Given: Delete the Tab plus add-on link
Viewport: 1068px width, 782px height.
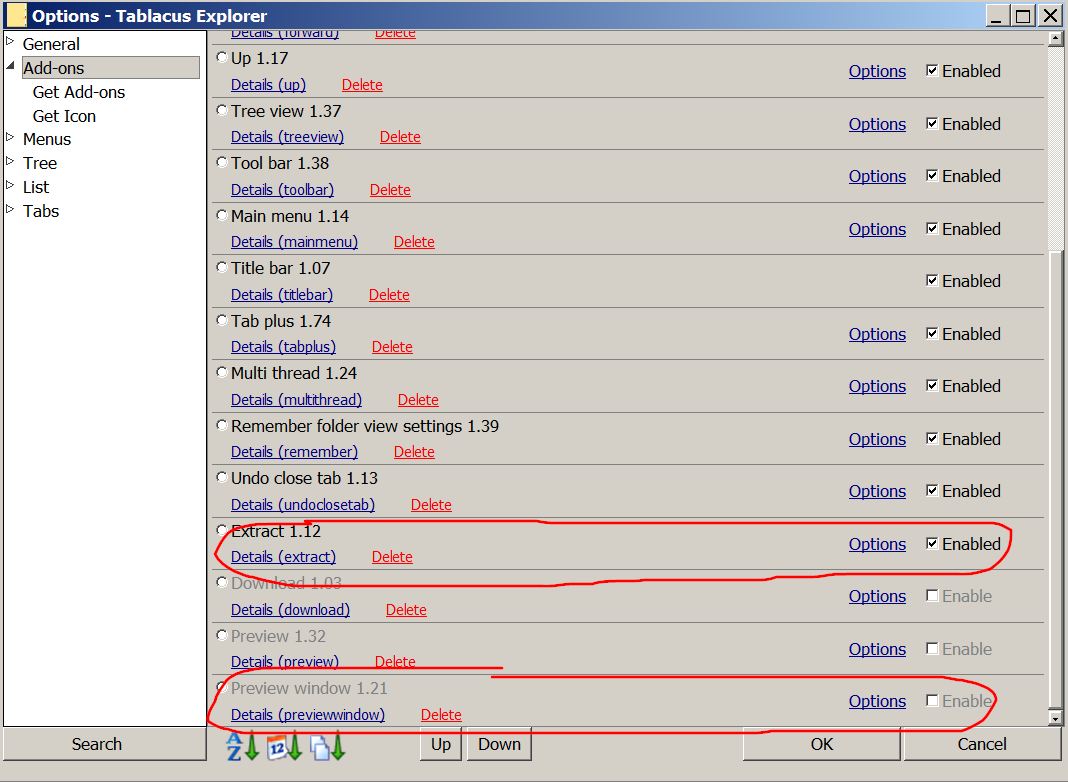Looking at the screenshot, I should [x=392, y=347].
